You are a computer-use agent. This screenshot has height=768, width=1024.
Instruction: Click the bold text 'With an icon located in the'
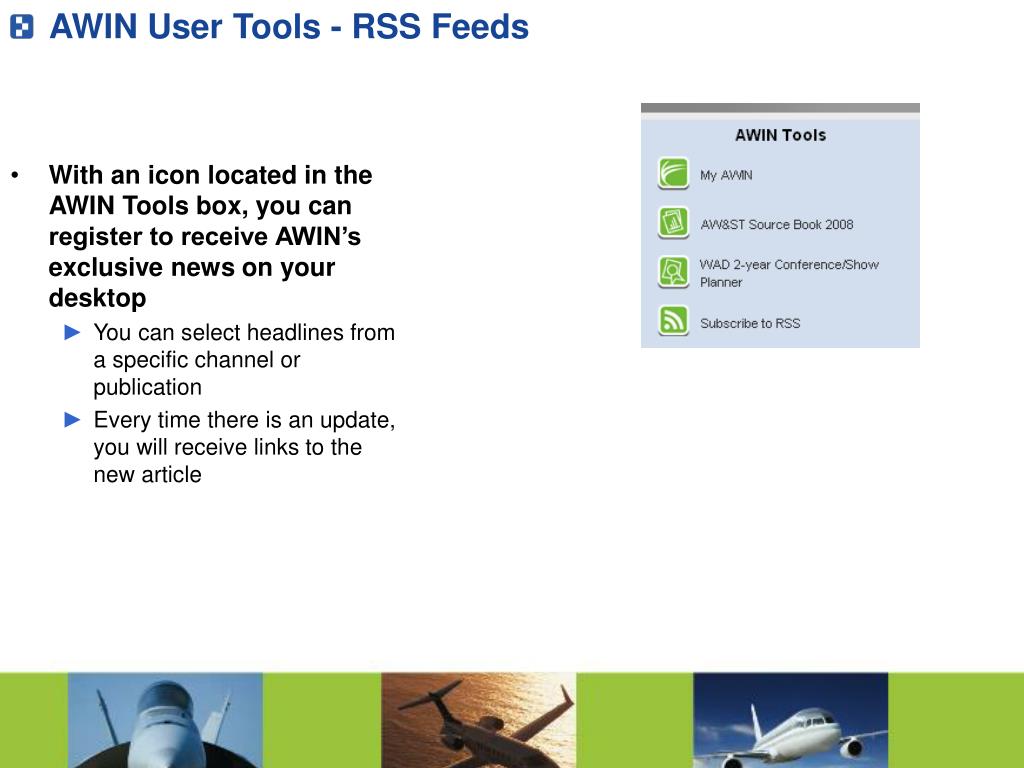coord(210,175)
